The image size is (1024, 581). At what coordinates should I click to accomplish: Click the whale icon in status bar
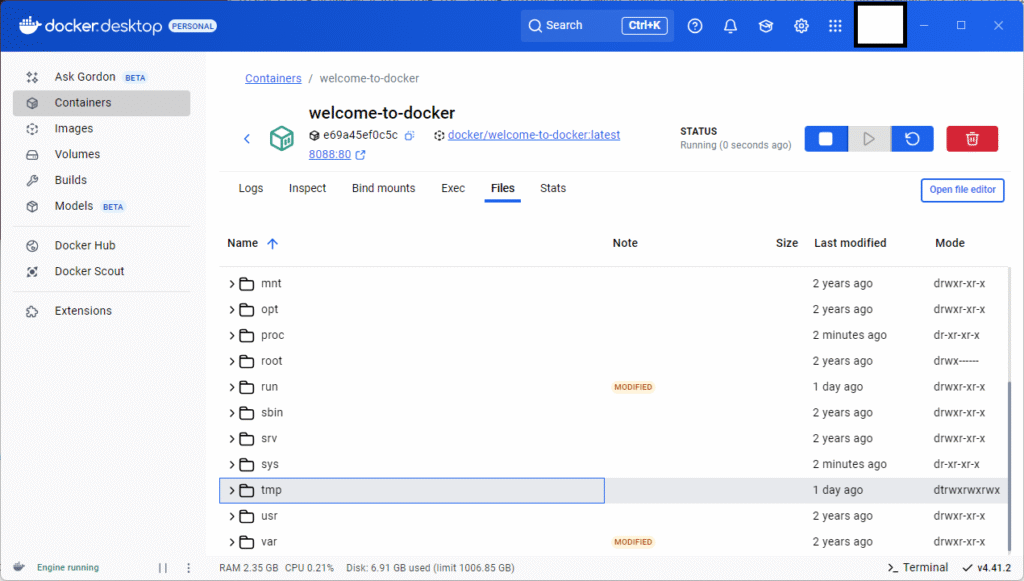19,567
